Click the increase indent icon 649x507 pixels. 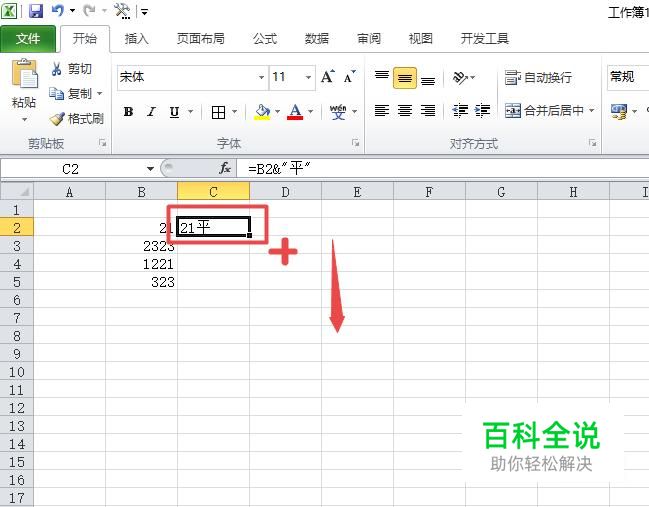point(482,111)
